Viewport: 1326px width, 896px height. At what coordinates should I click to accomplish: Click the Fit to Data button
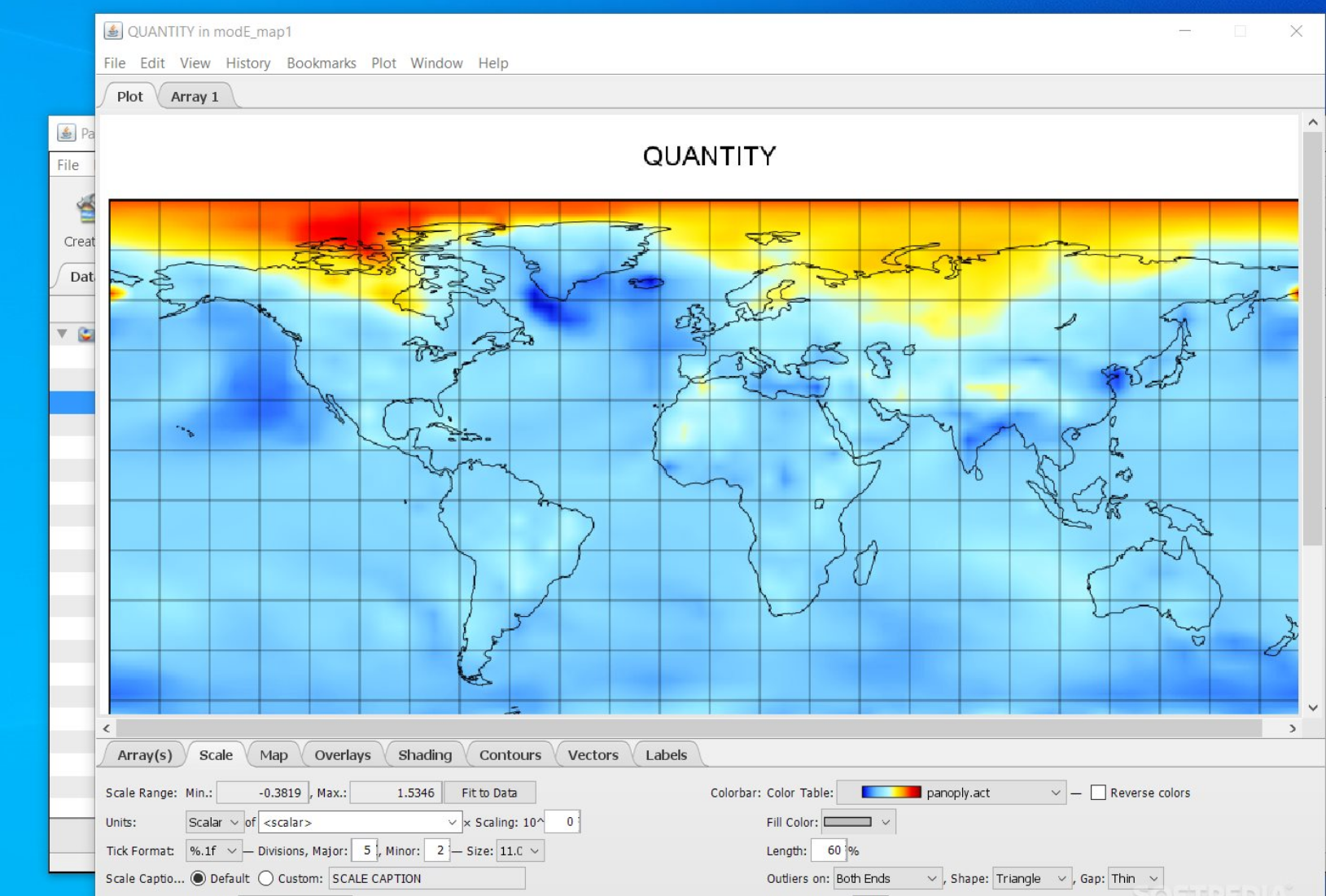point(489,792)
